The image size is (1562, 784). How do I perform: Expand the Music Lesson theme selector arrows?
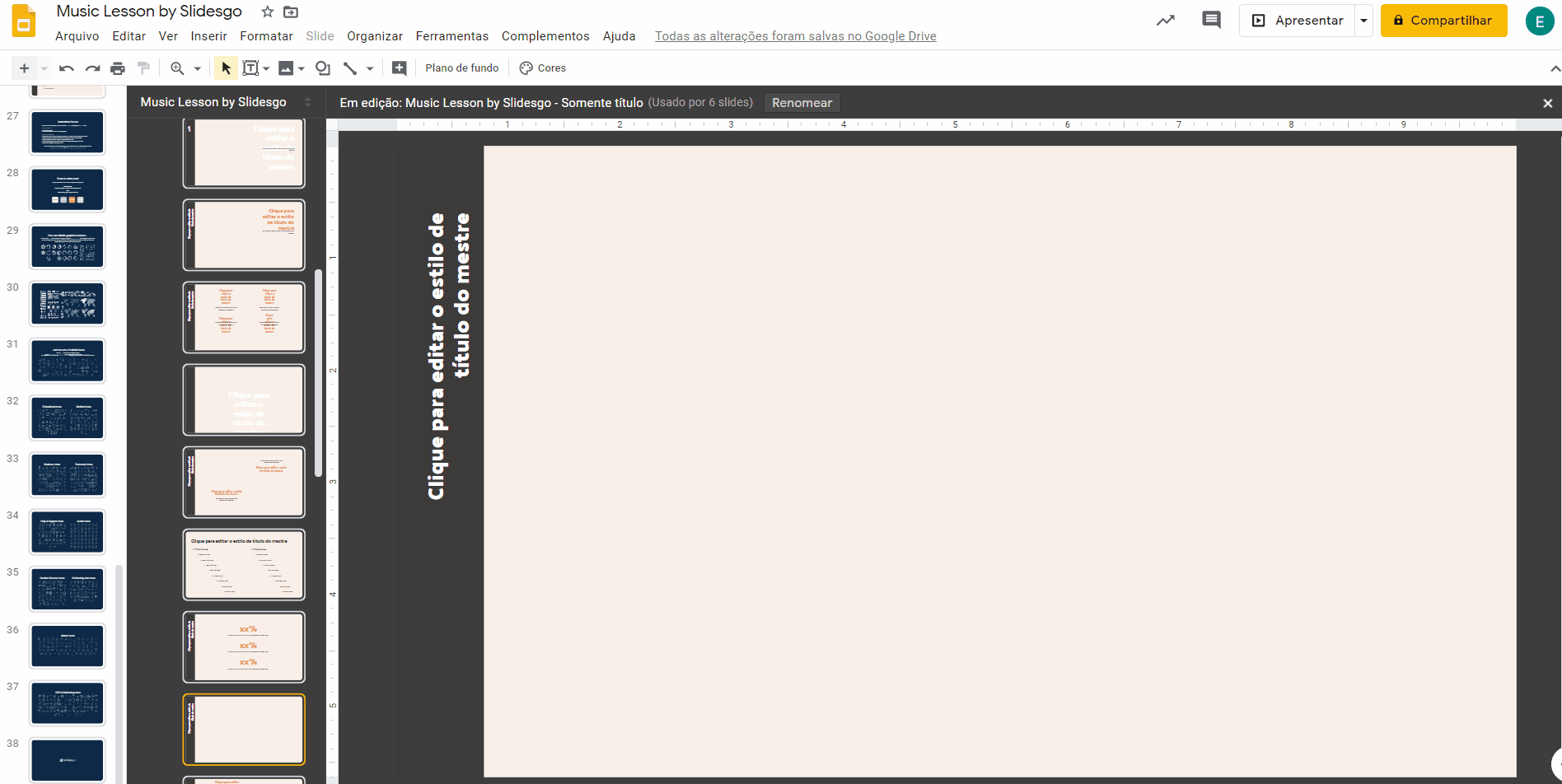[x=308, y=102]
